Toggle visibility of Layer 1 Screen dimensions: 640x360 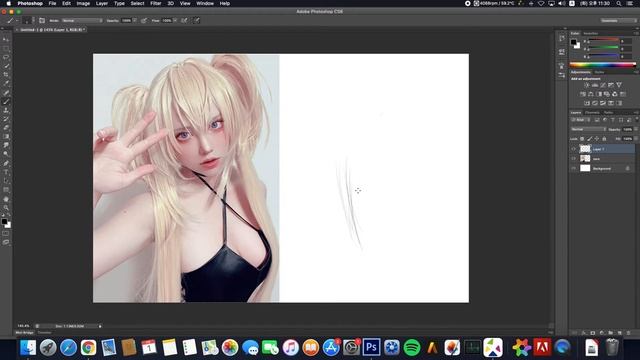coord(573,149)
